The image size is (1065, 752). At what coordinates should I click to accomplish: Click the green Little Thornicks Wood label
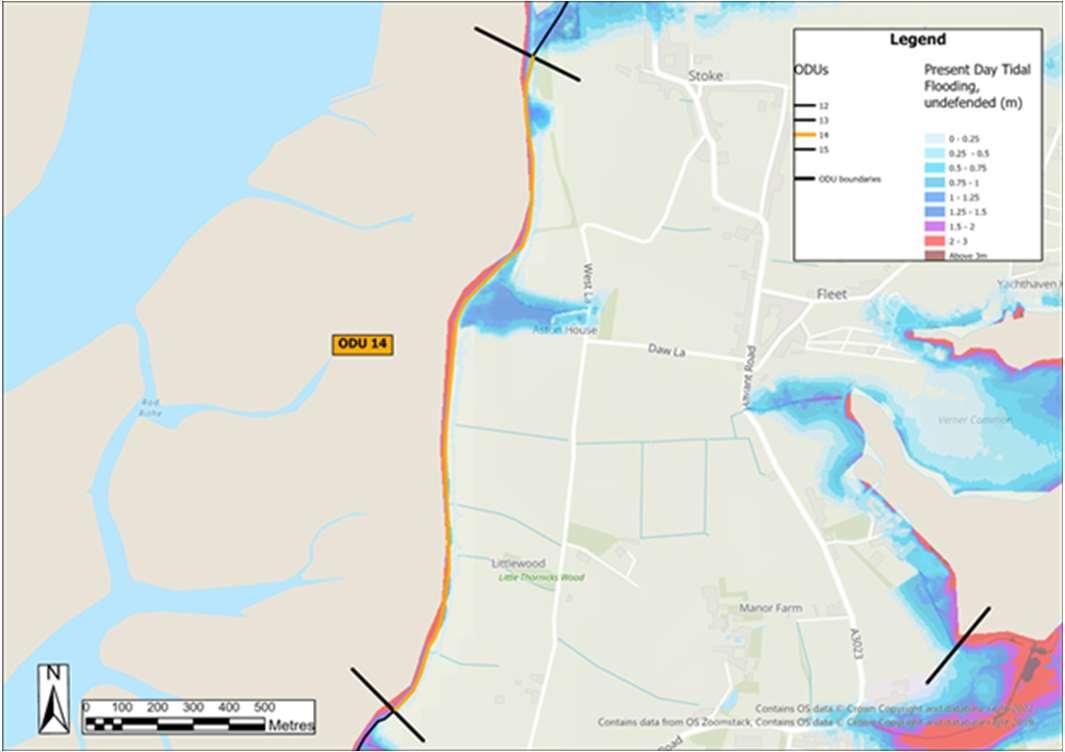pyautogui.click(x=541, y=577)
